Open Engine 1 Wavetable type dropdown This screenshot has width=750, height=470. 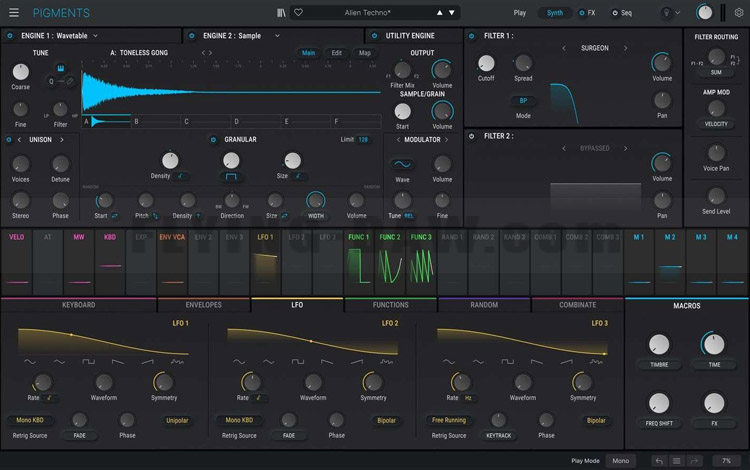pos(93,35)
